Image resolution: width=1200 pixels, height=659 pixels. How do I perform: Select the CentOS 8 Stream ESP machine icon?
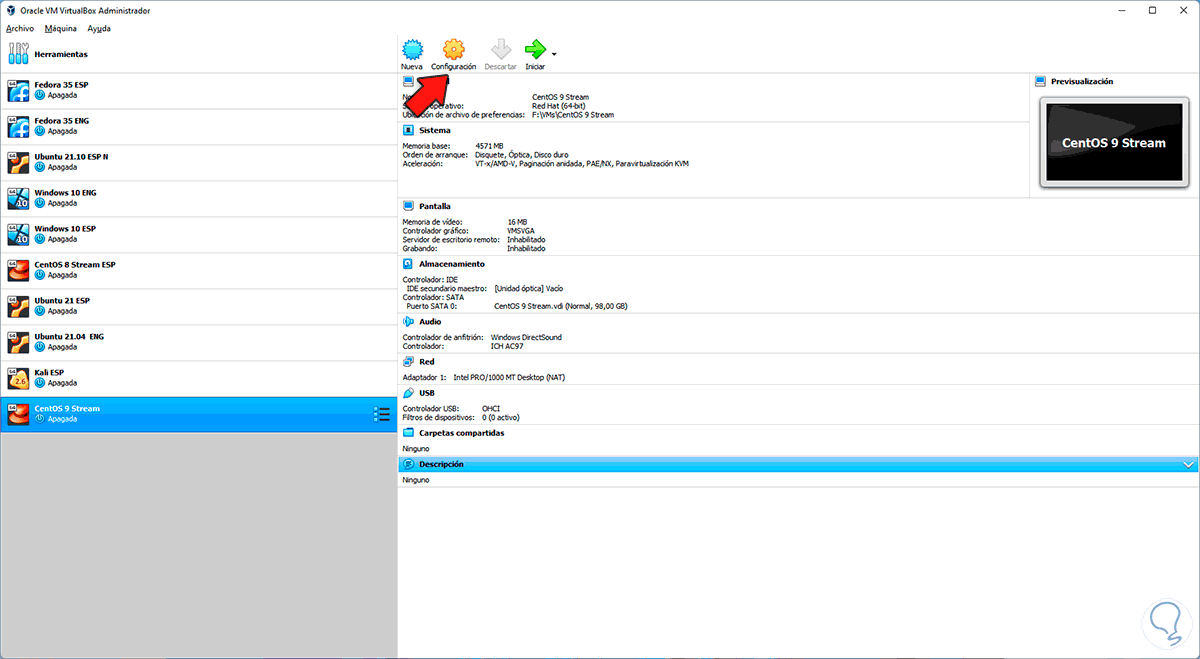pos(18,271)
